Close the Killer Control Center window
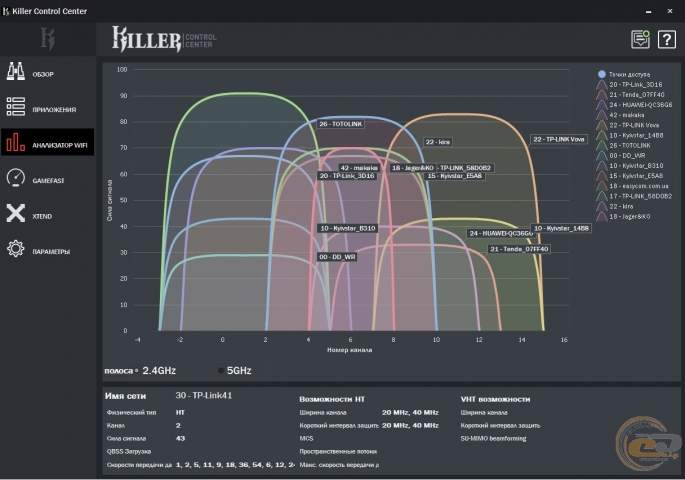 point(670,11)
